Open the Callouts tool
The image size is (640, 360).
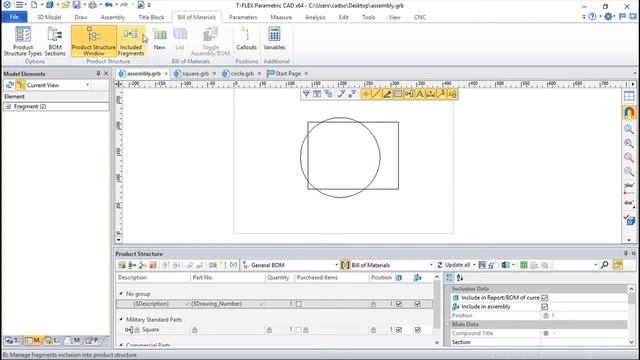(x=247, y=39)
